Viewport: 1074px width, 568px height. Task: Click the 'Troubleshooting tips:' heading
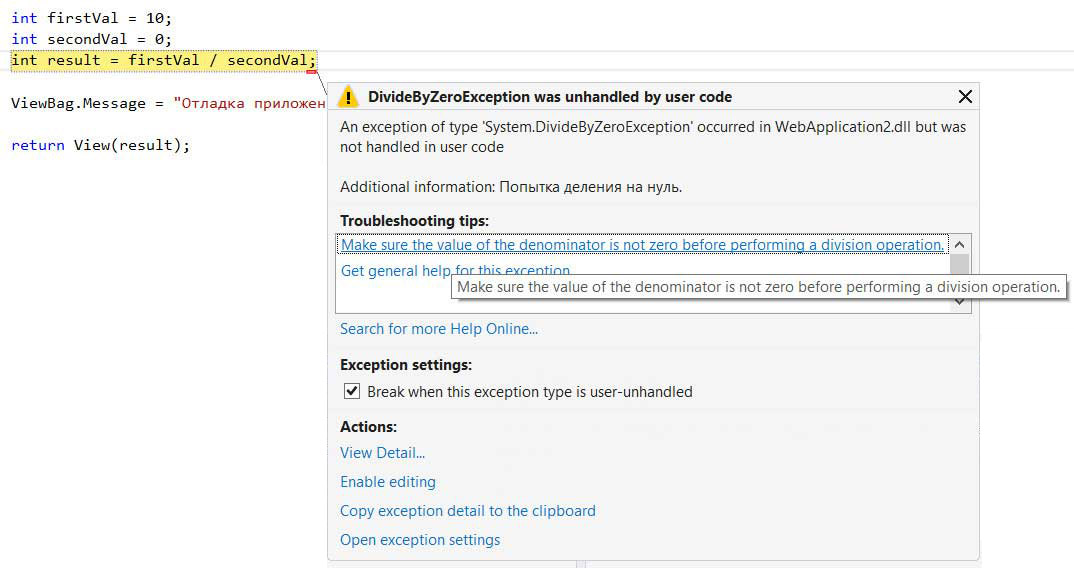tap(414, 221)
